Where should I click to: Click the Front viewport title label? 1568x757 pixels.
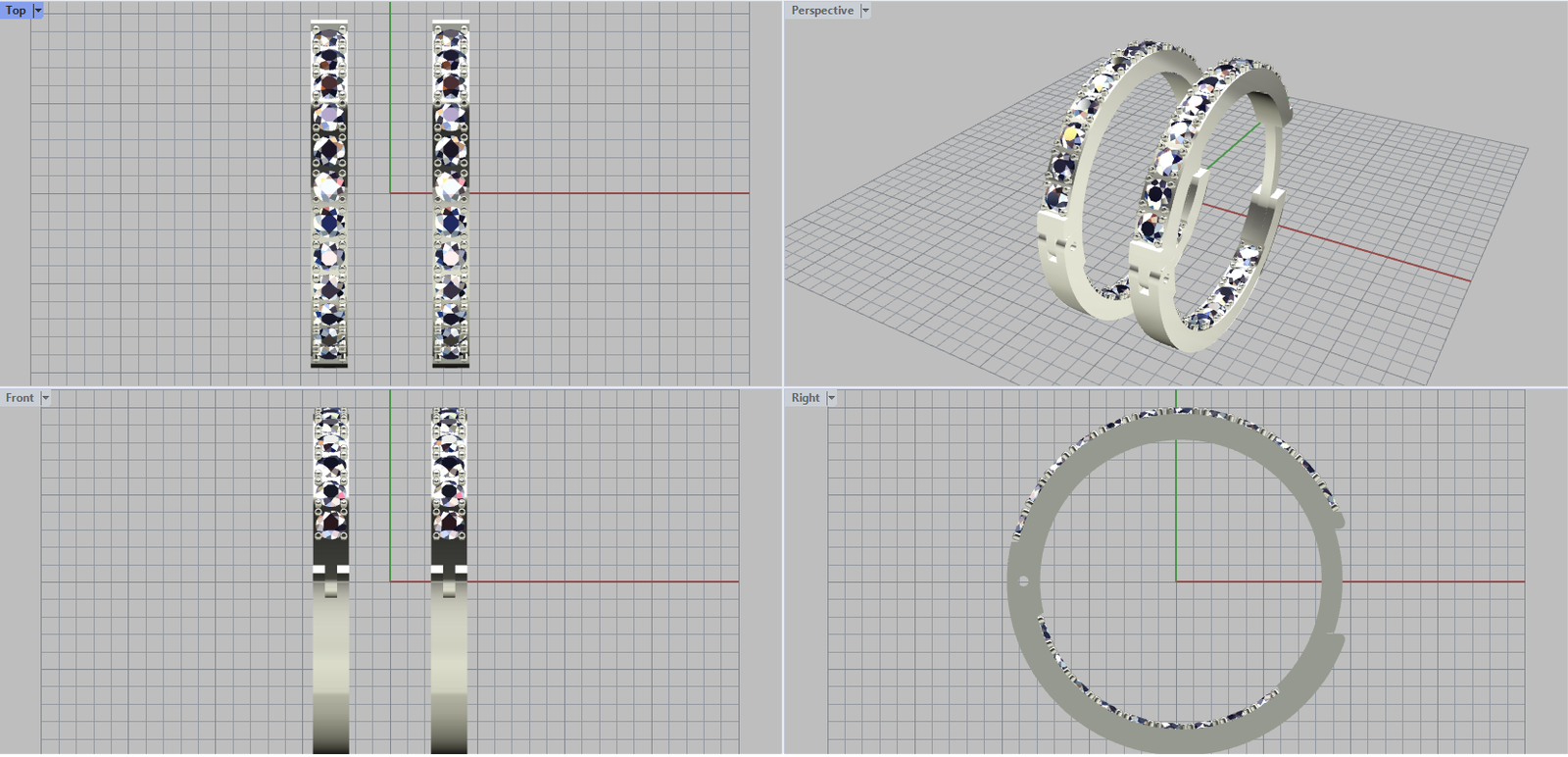click(x=19, y=398)
